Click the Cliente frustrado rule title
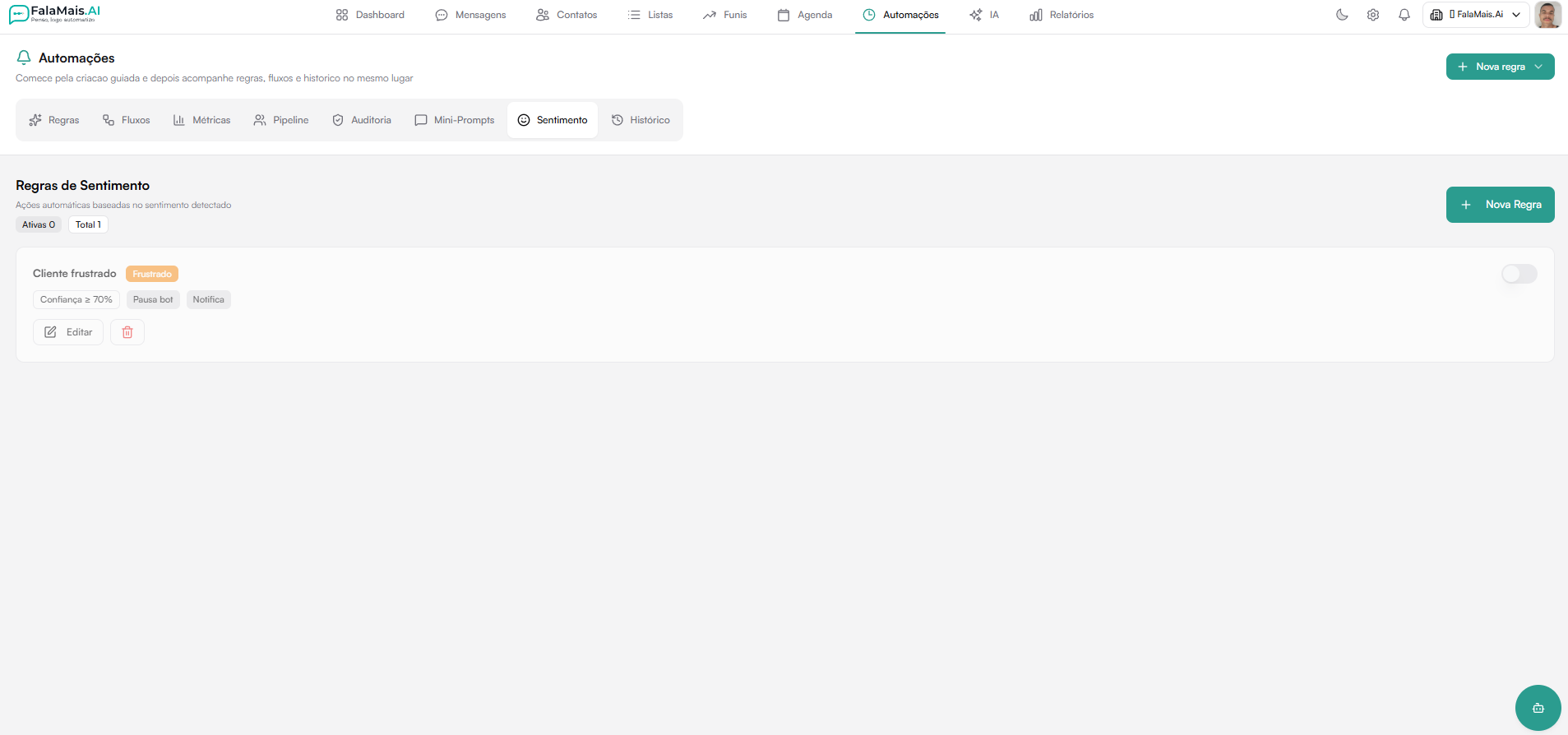1568x735 pixels. point(75,274)
